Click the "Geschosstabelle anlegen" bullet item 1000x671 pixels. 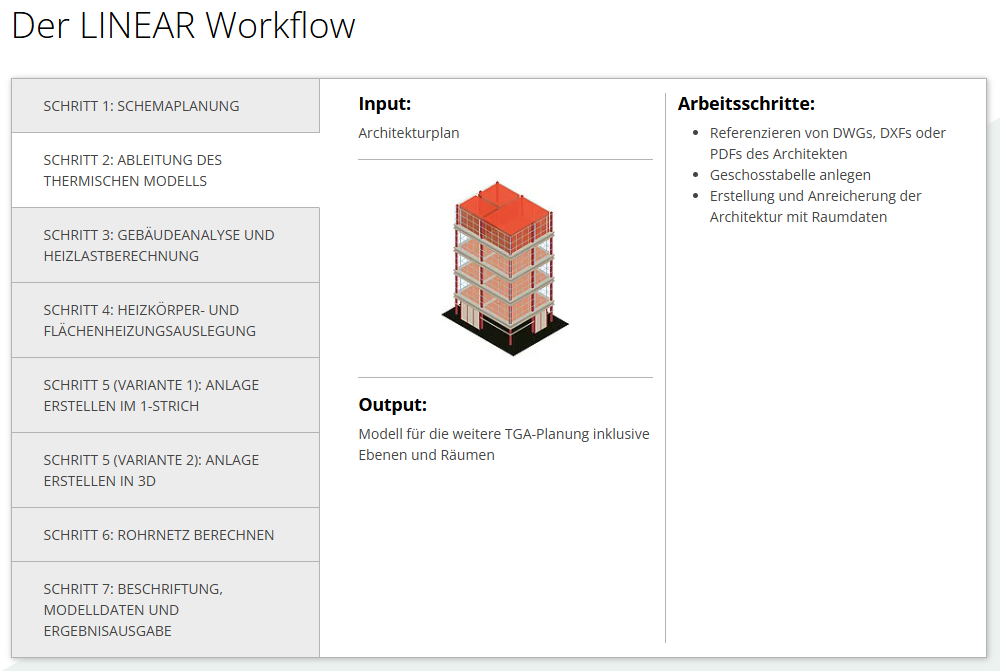click(790, 175)
